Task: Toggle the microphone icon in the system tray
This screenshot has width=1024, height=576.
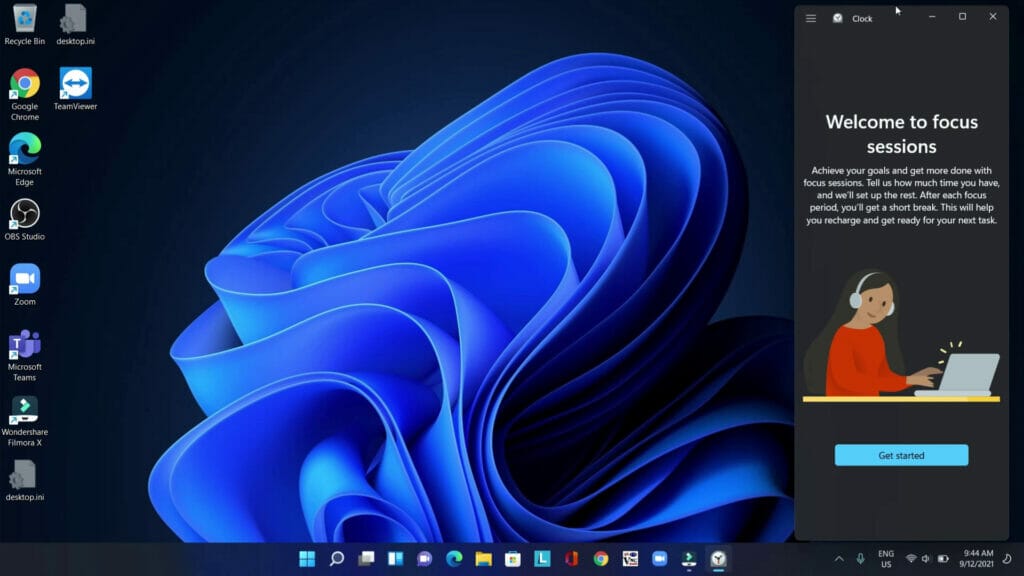Action: pos(862,557)
